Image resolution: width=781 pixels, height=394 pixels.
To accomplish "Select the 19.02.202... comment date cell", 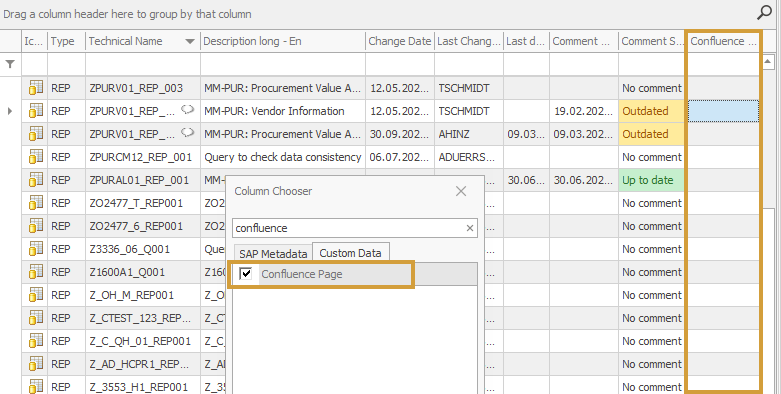I will 584,111.
